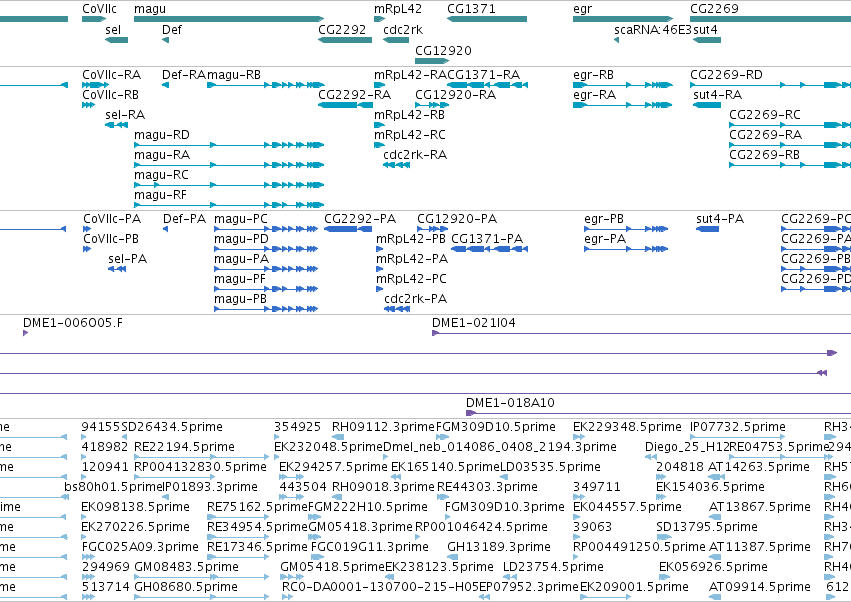Select the CG12920-RA transcript label
Viewport: 851px width, 602px height.
click(455, 95)
